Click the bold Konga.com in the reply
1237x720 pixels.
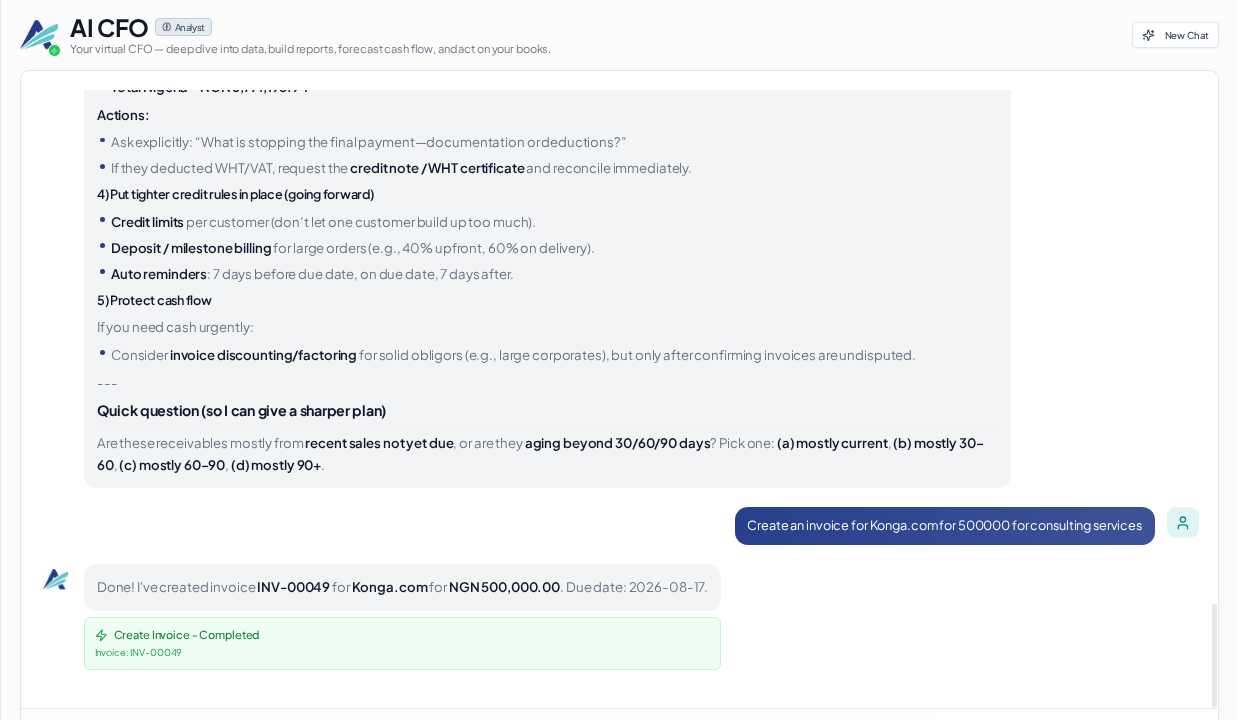click(x=390, y=587)
